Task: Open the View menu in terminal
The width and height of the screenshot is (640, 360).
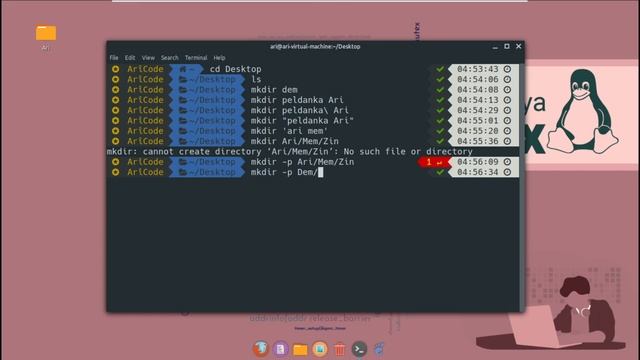Action: pos(148,58)
